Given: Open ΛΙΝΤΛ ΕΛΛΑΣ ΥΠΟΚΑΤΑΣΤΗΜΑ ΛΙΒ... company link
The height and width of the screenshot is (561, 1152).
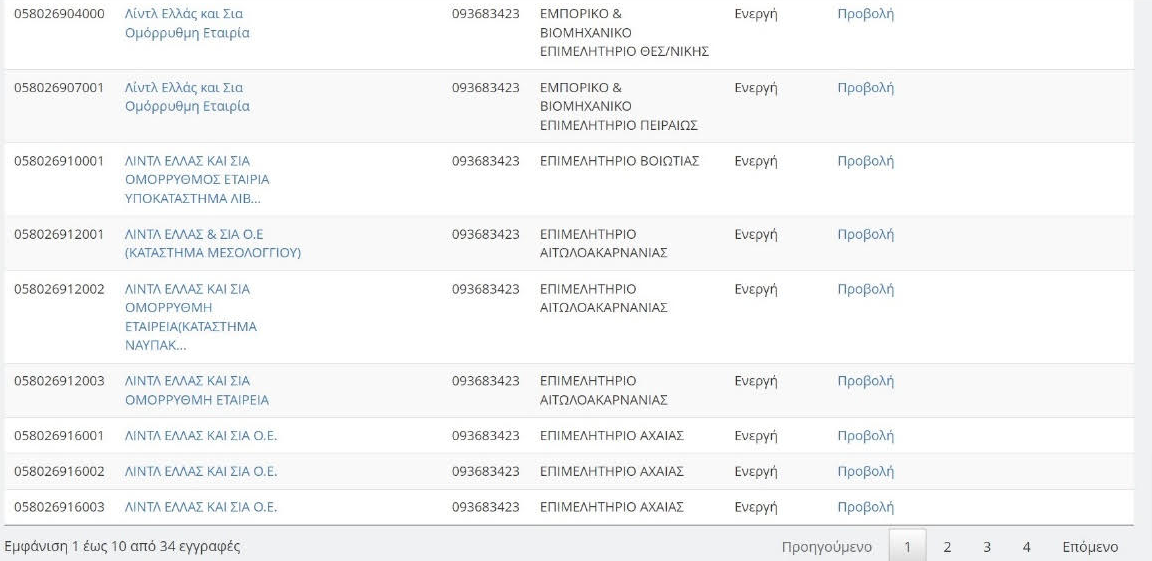Looking at the screenshot, I should [197, 179].
